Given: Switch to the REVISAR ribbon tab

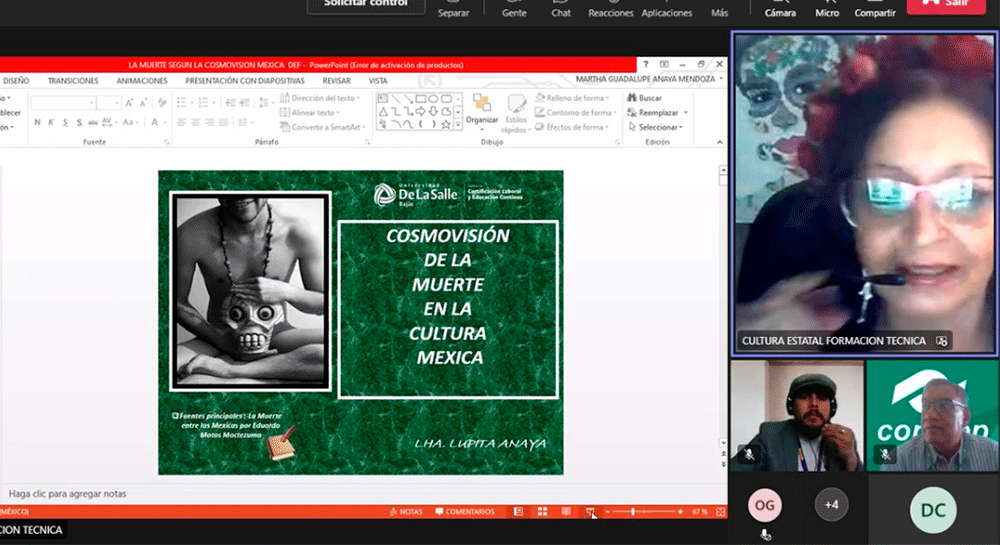Looking at the screenshot, I should (337, 81).
